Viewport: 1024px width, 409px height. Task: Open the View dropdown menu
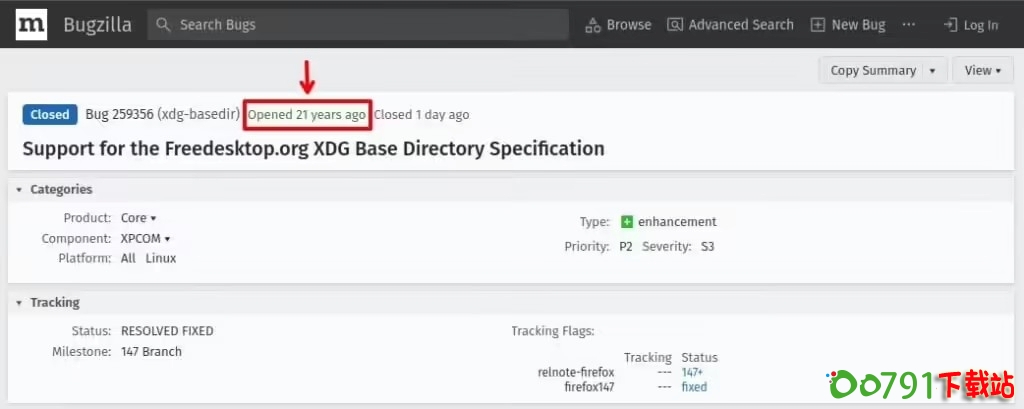(984, 70)
